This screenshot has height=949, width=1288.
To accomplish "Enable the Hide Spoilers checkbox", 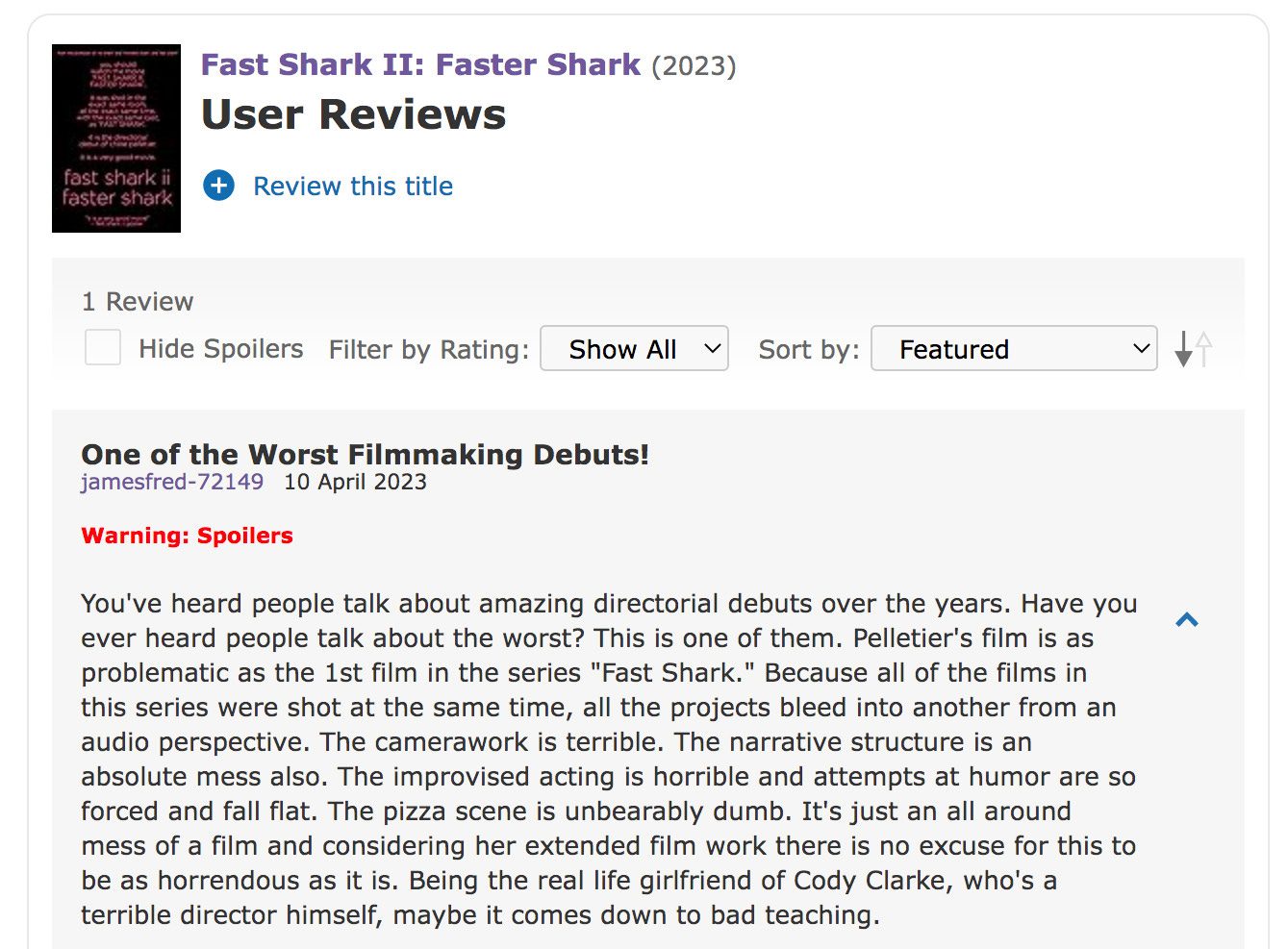I will pos(103,347).
